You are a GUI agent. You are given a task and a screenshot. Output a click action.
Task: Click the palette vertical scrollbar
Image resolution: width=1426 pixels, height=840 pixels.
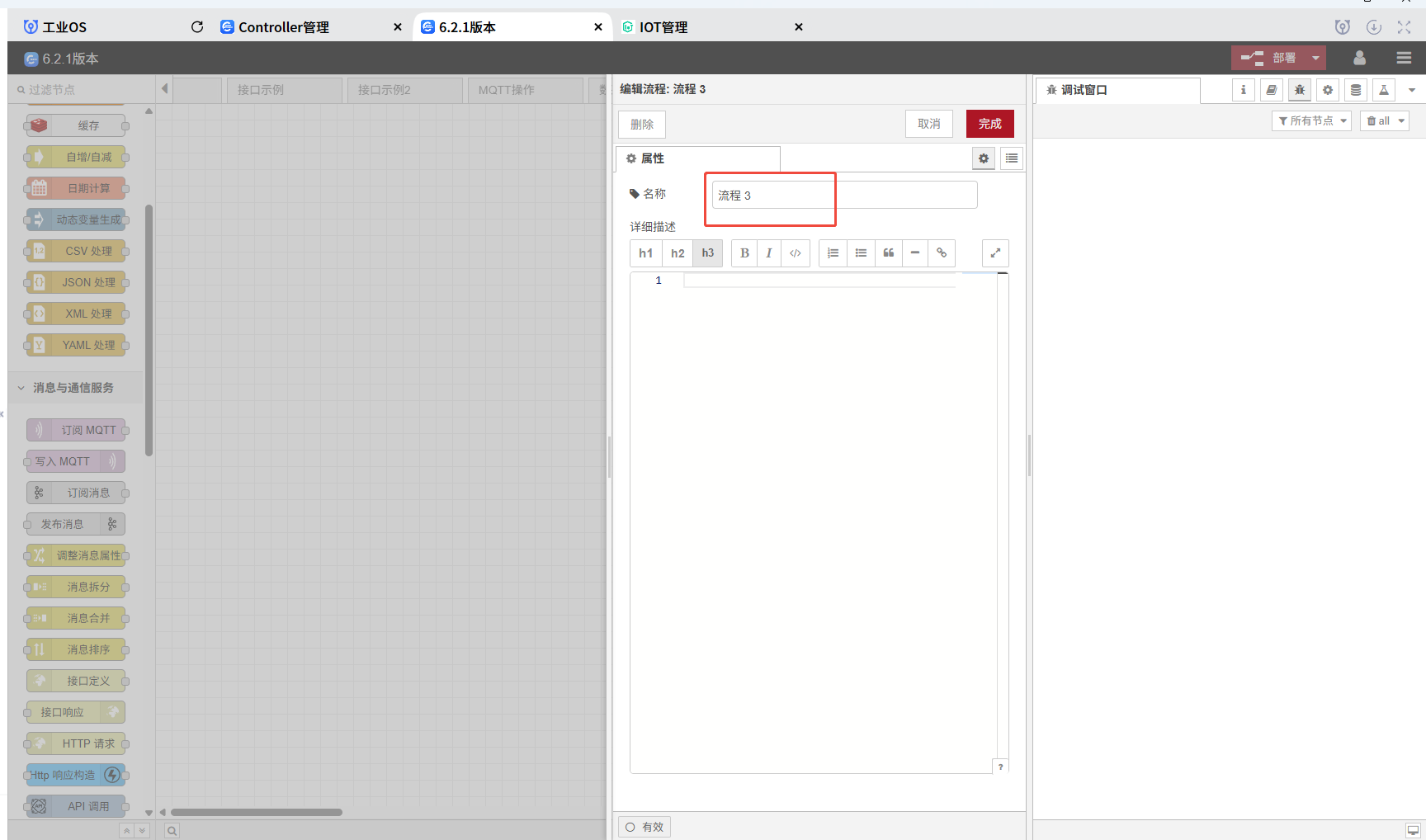click(x=149, y=330)
